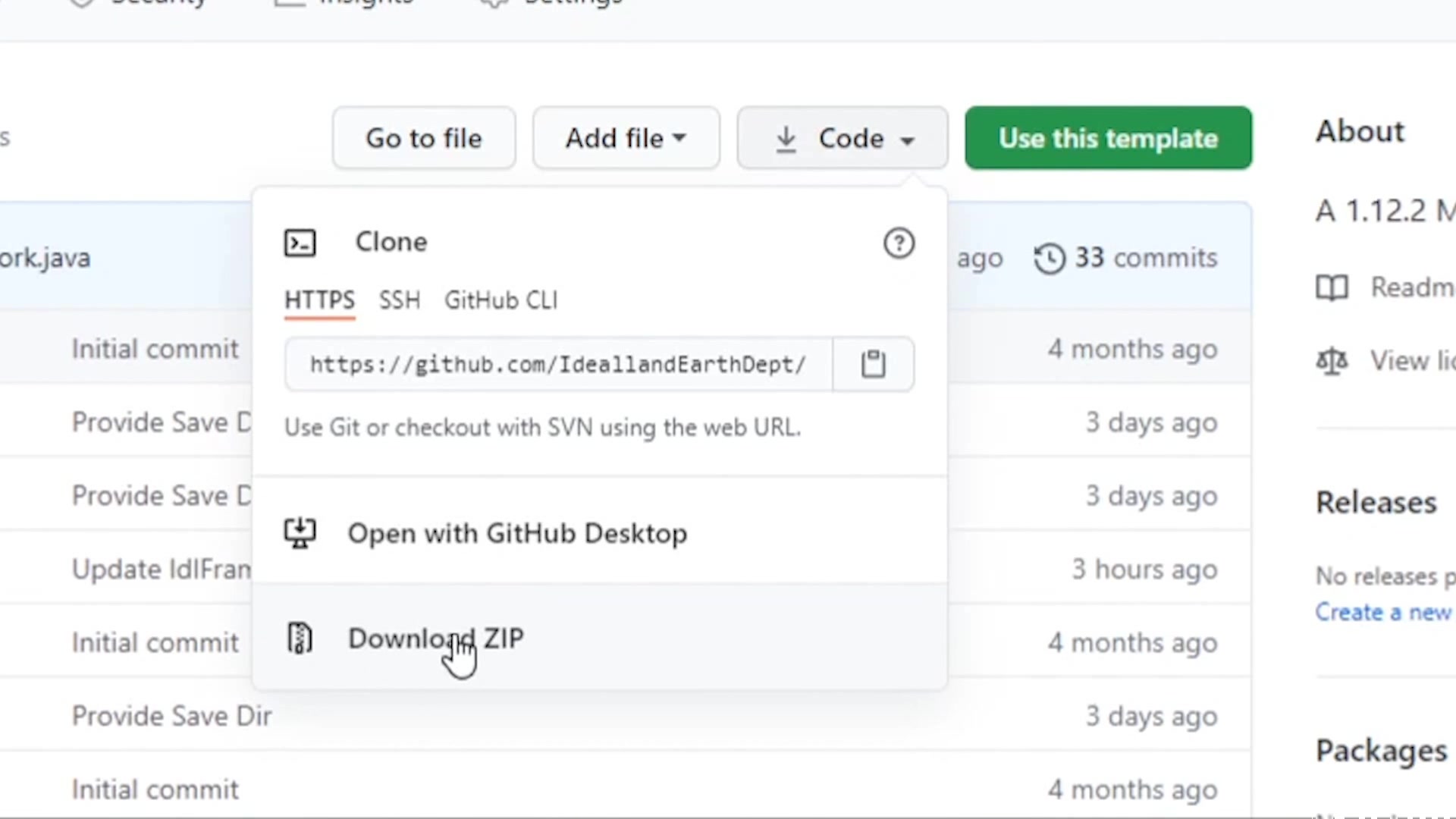
Task: Click the GitHub Desktop monitor icon
Action: coord(300,533)
